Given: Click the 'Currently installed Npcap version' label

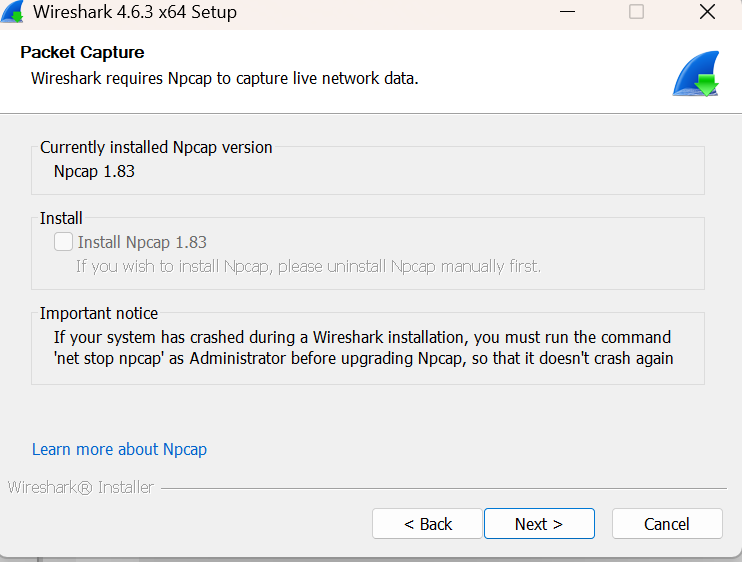Looking at the screenshot, I should point(156,148).
